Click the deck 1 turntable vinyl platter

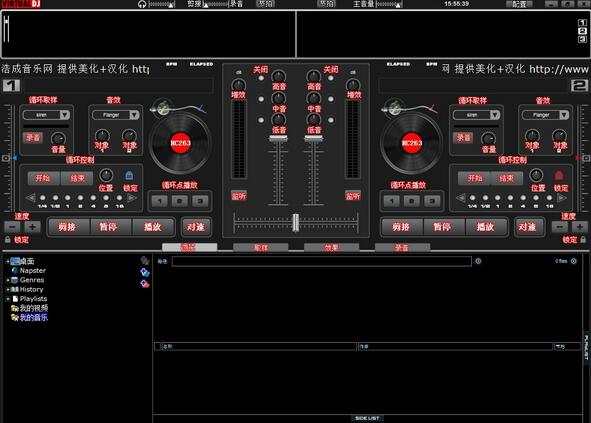click(181, 143)
